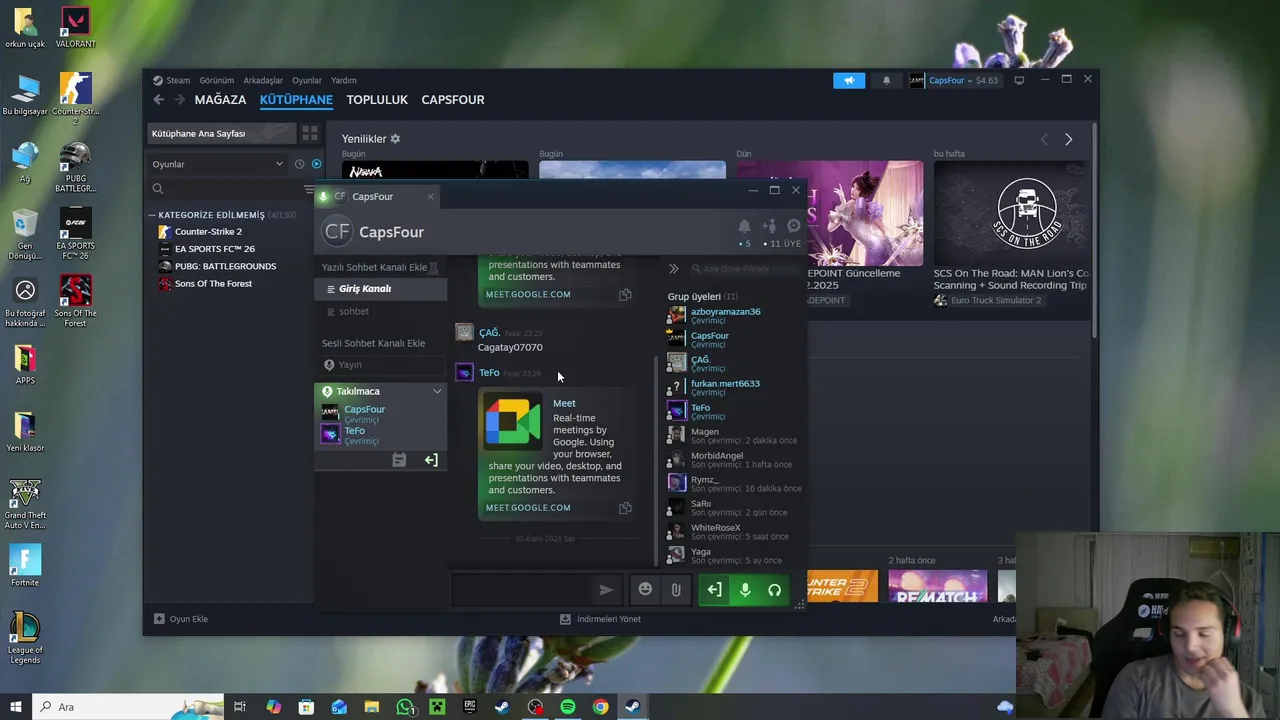The height and width of the screenshot is (720, 1280).
Task: Leave voice channel from bottom green bar
Action: click(714, 590)
